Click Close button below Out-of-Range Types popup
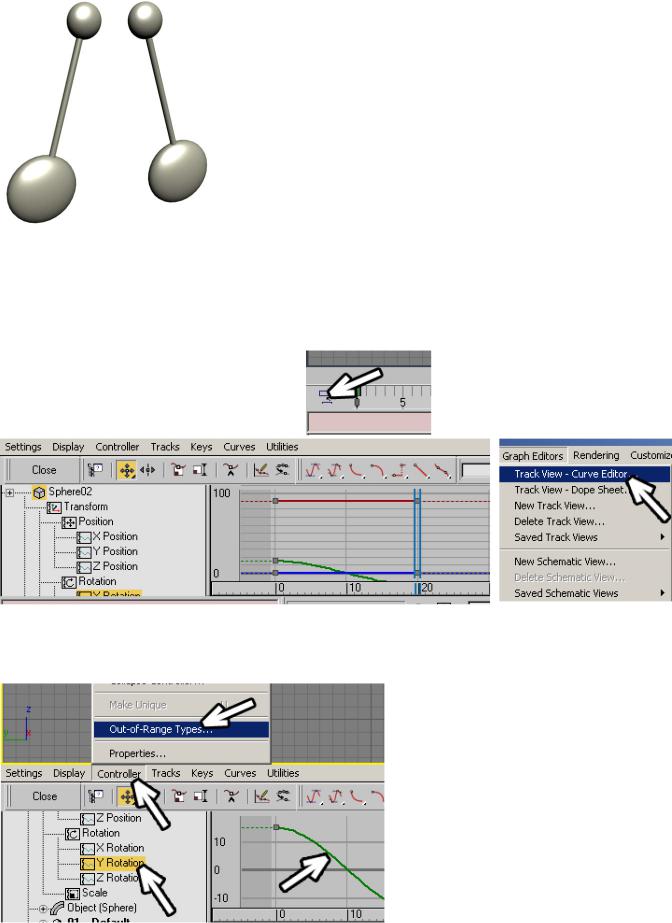672x923 pixels. [45, 796]
